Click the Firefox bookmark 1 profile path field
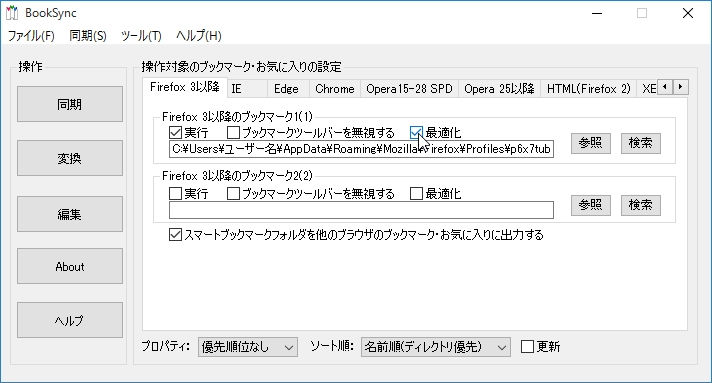This screenshot has width=712, height=383. pos(361,149)
